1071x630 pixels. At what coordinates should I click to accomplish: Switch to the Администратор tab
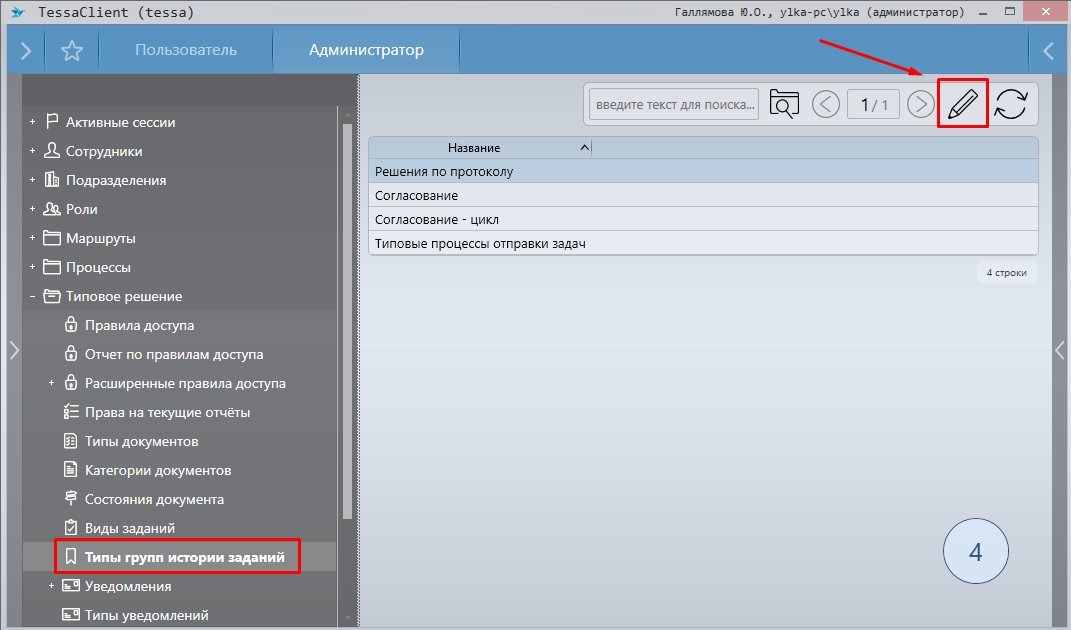click(x=366, y=50)
